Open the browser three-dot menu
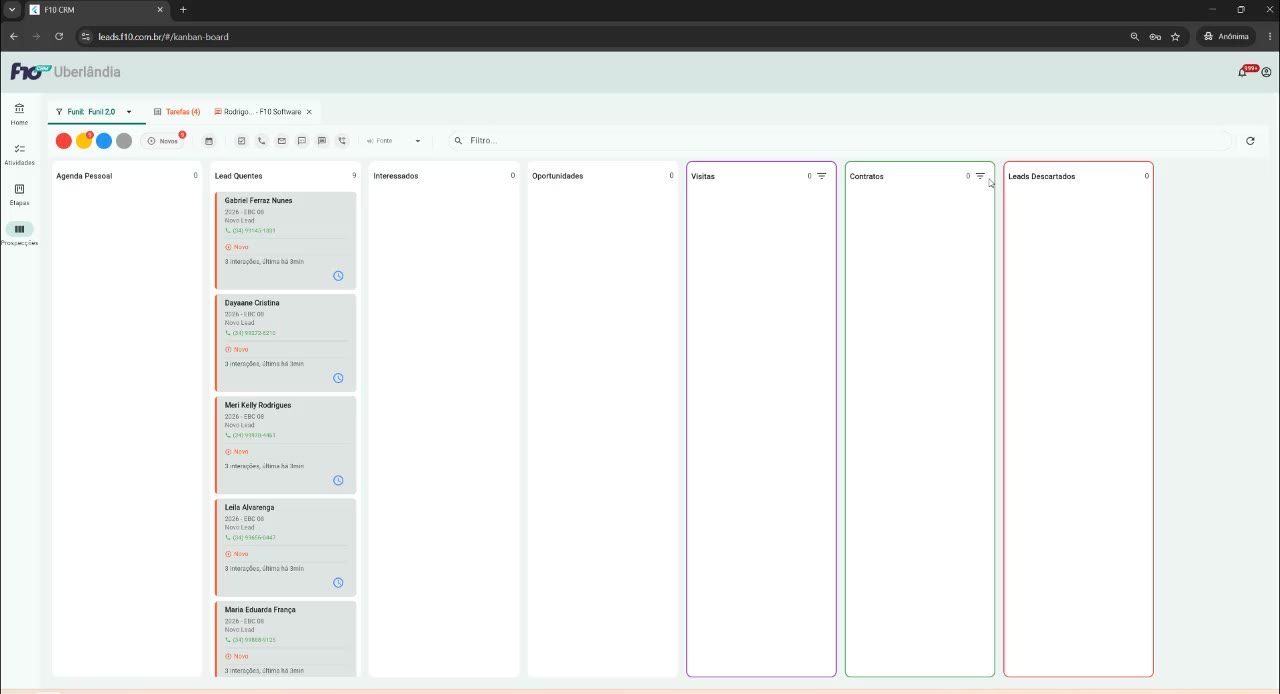 coord(1268,36)
